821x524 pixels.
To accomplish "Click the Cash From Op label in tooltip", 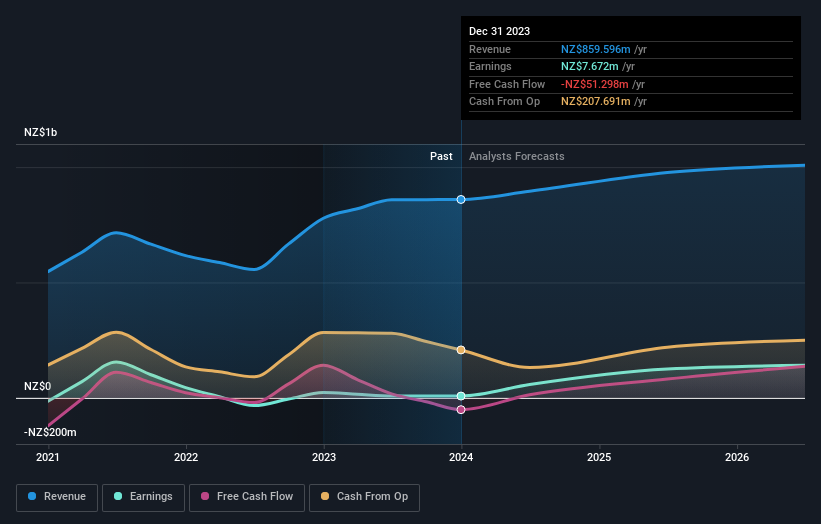I will pos(504,102).
